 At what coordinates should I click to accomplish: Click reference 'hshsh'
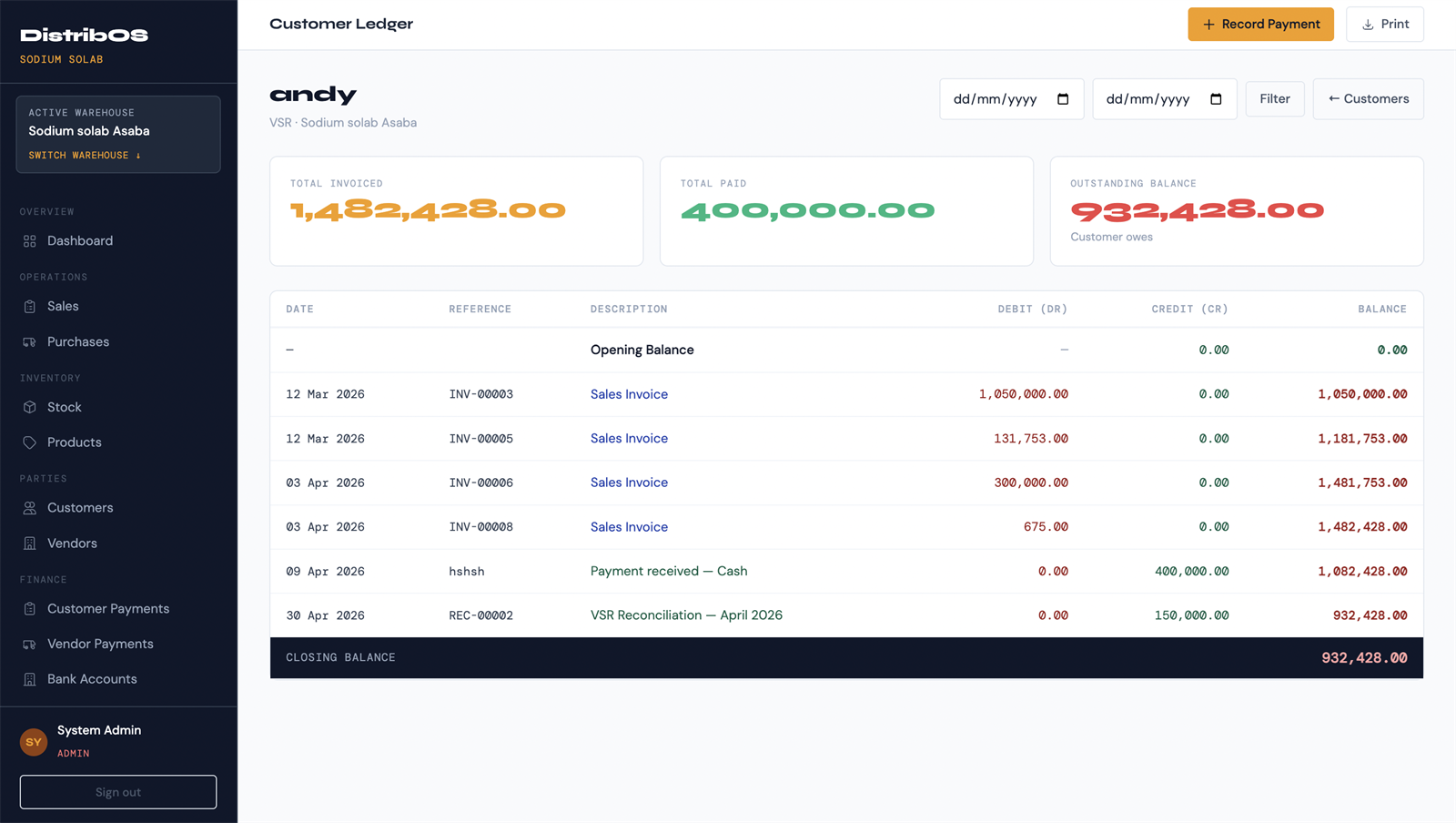click(x=467, y=572)
